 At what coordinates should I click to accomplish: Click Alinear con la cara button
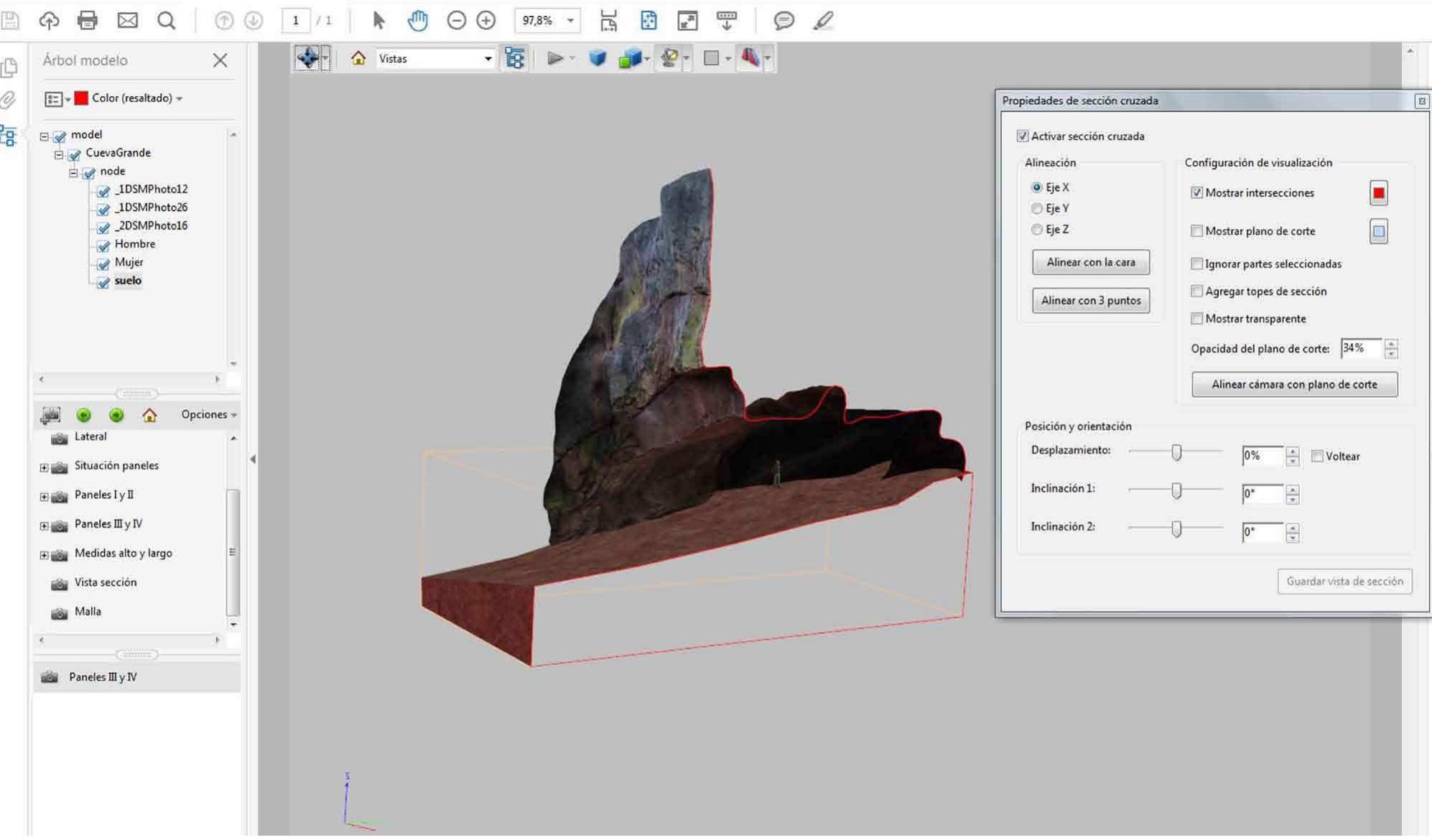[x=1090, y=263]
